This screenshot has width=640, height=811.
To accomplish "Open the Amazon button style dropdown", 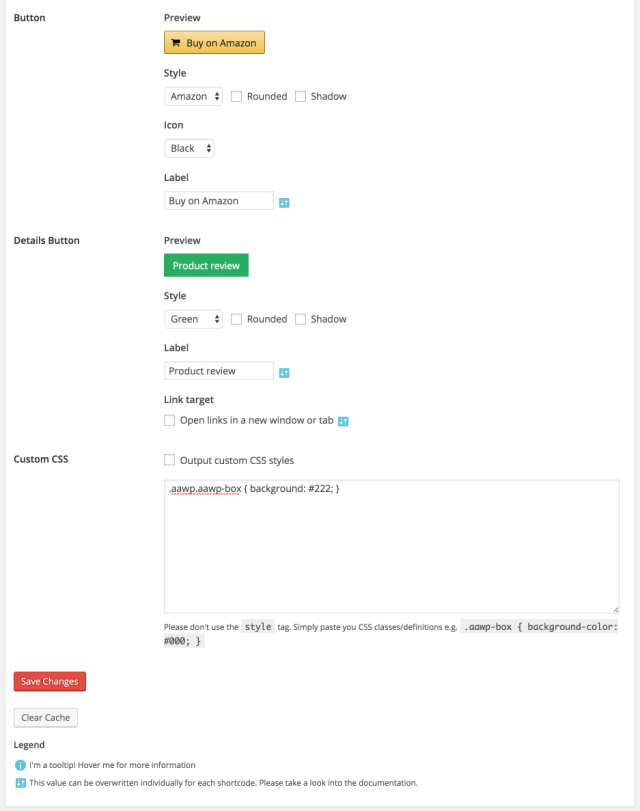I will pyautogui.click(x=194, y=96).
